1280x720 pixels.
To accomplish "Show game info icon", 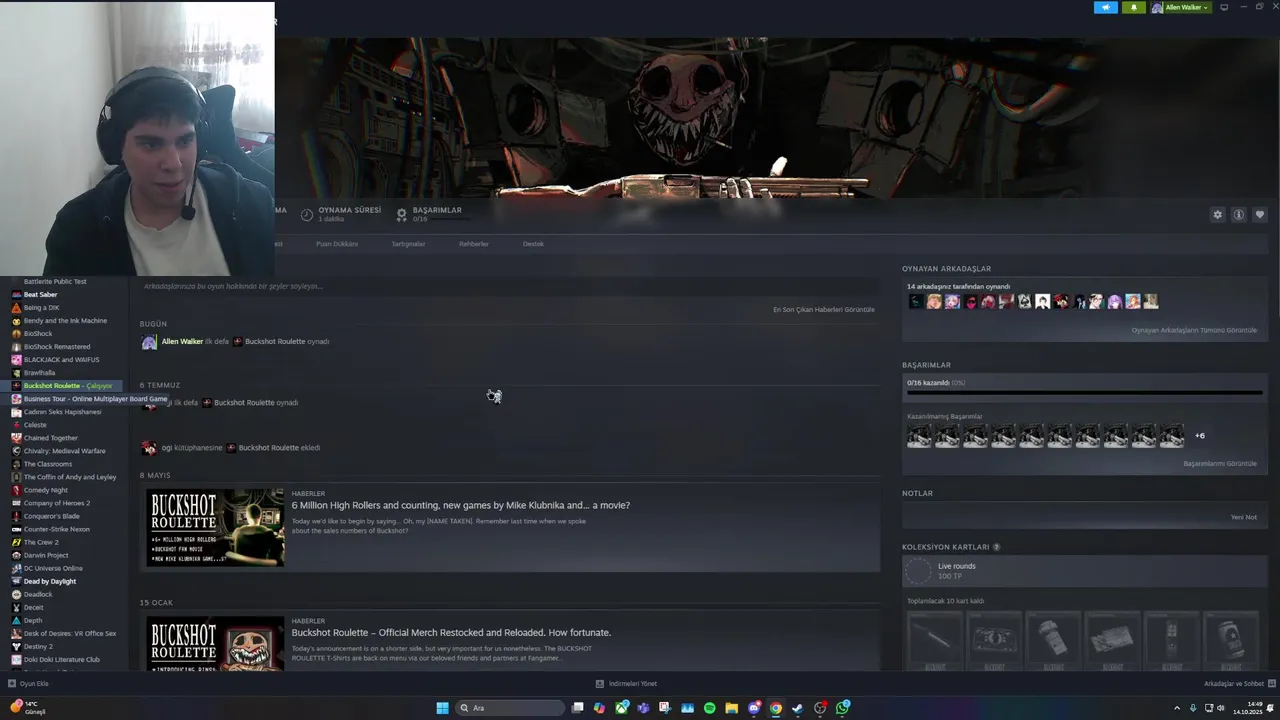I will coord(1238,215).
